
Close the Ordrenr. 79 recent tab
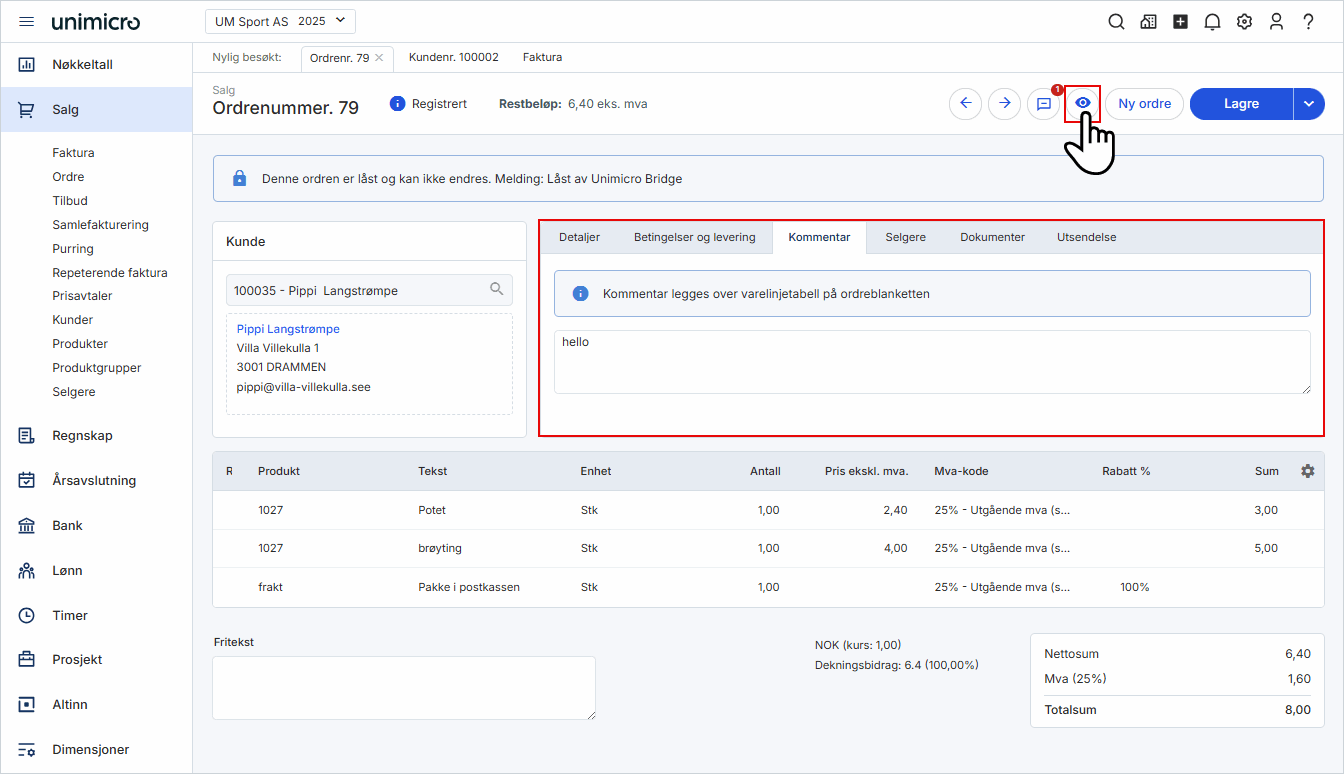379,58
